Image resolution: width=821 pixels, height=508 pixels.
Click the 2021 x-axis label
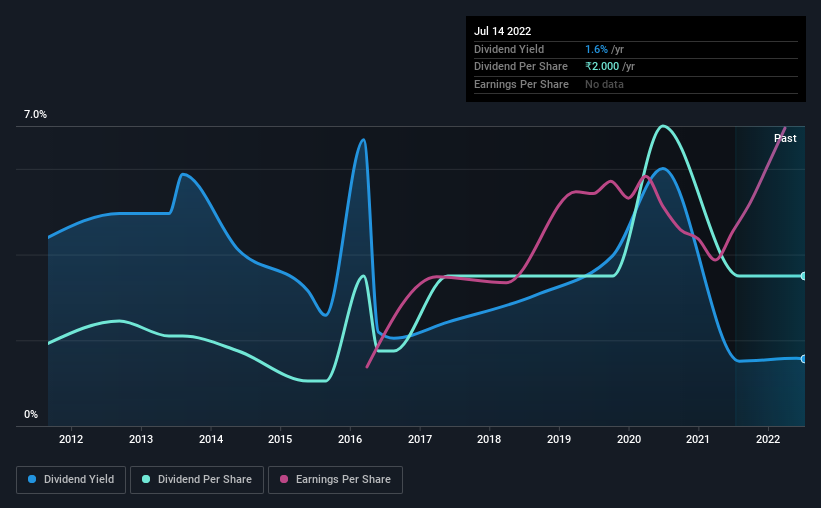[698, 439]
